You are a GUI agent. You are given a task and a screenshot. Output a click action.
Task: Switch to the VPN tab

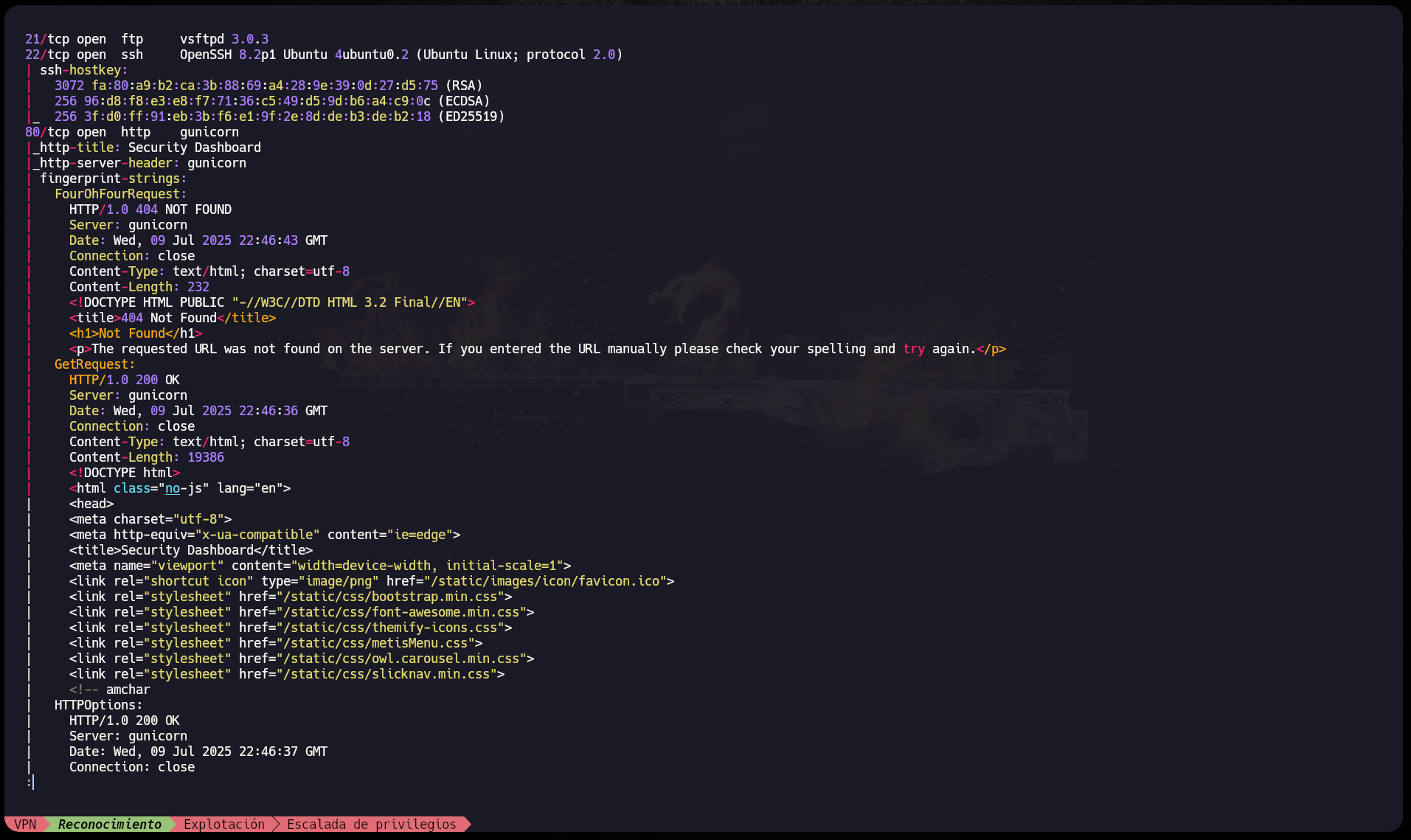25,824
